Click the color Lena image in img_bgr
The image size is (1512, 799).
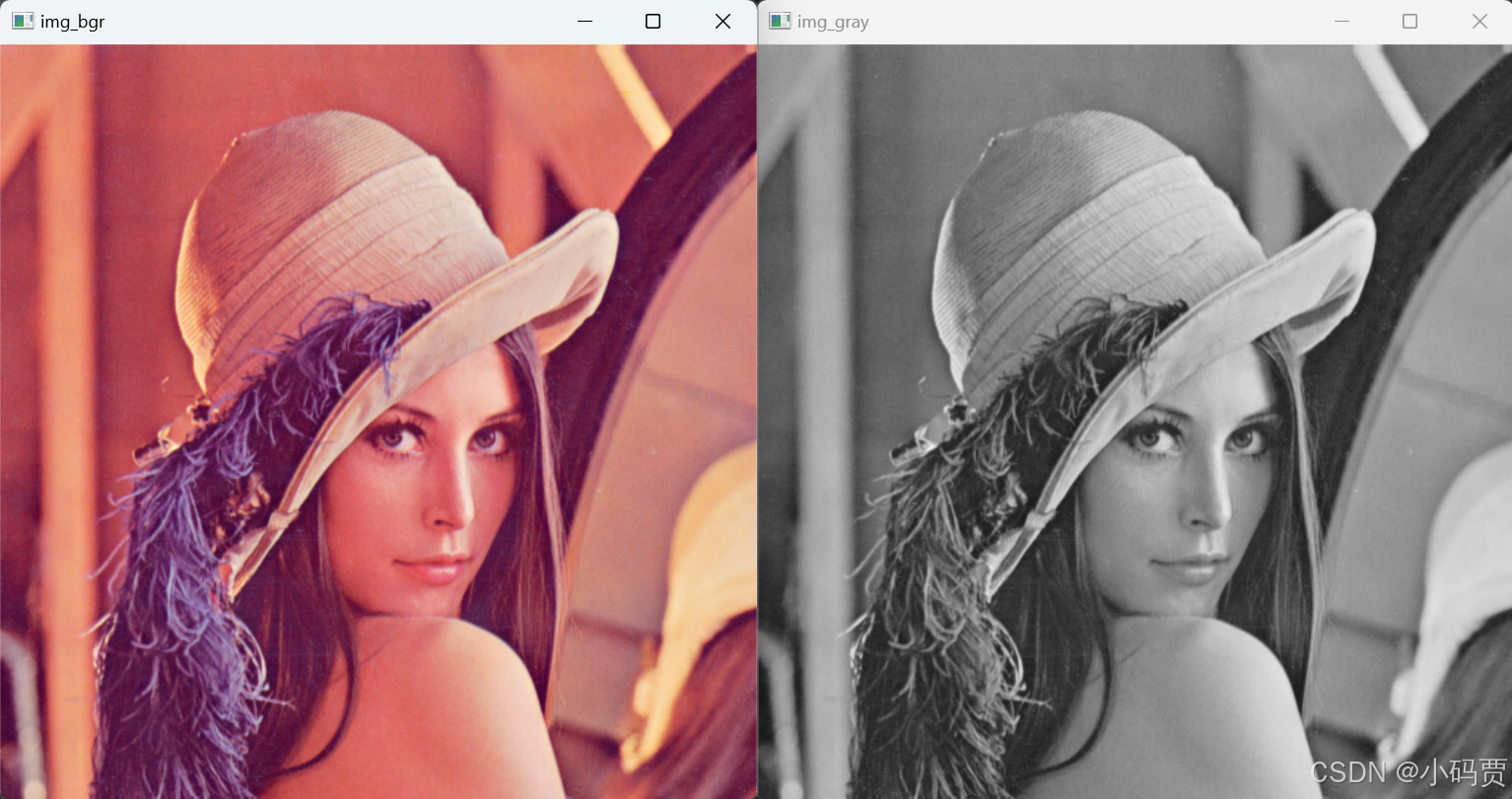378,422
